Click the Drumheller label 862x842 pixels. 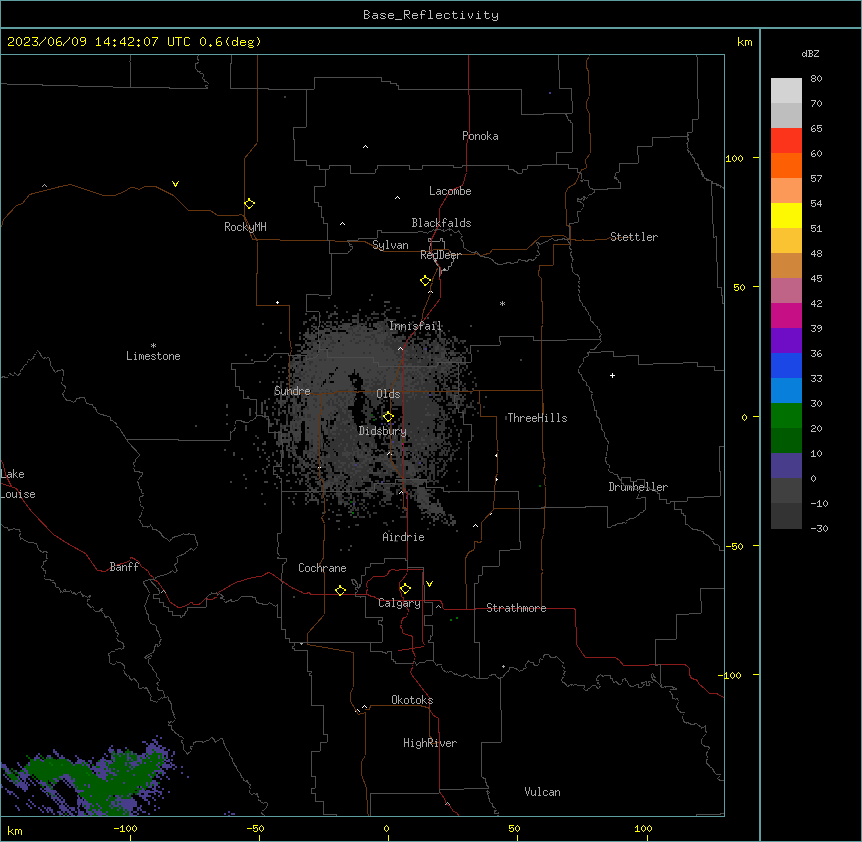[x=638, y=487]
